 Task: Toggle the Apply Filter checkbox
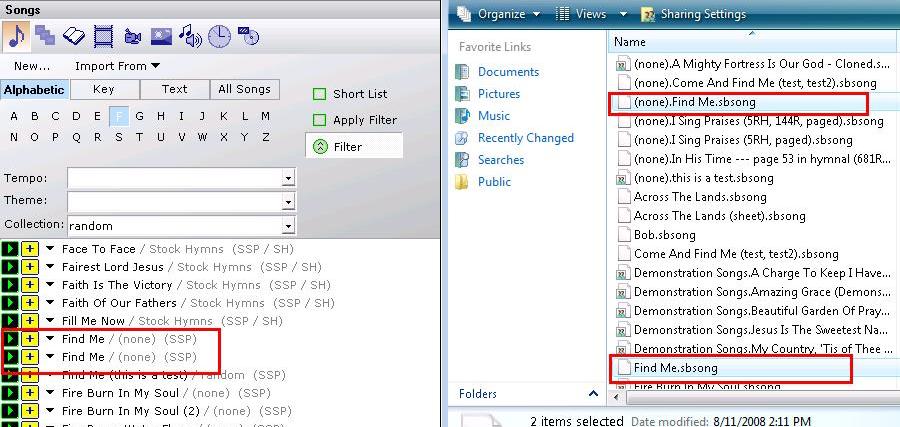[x=320, y=120]
